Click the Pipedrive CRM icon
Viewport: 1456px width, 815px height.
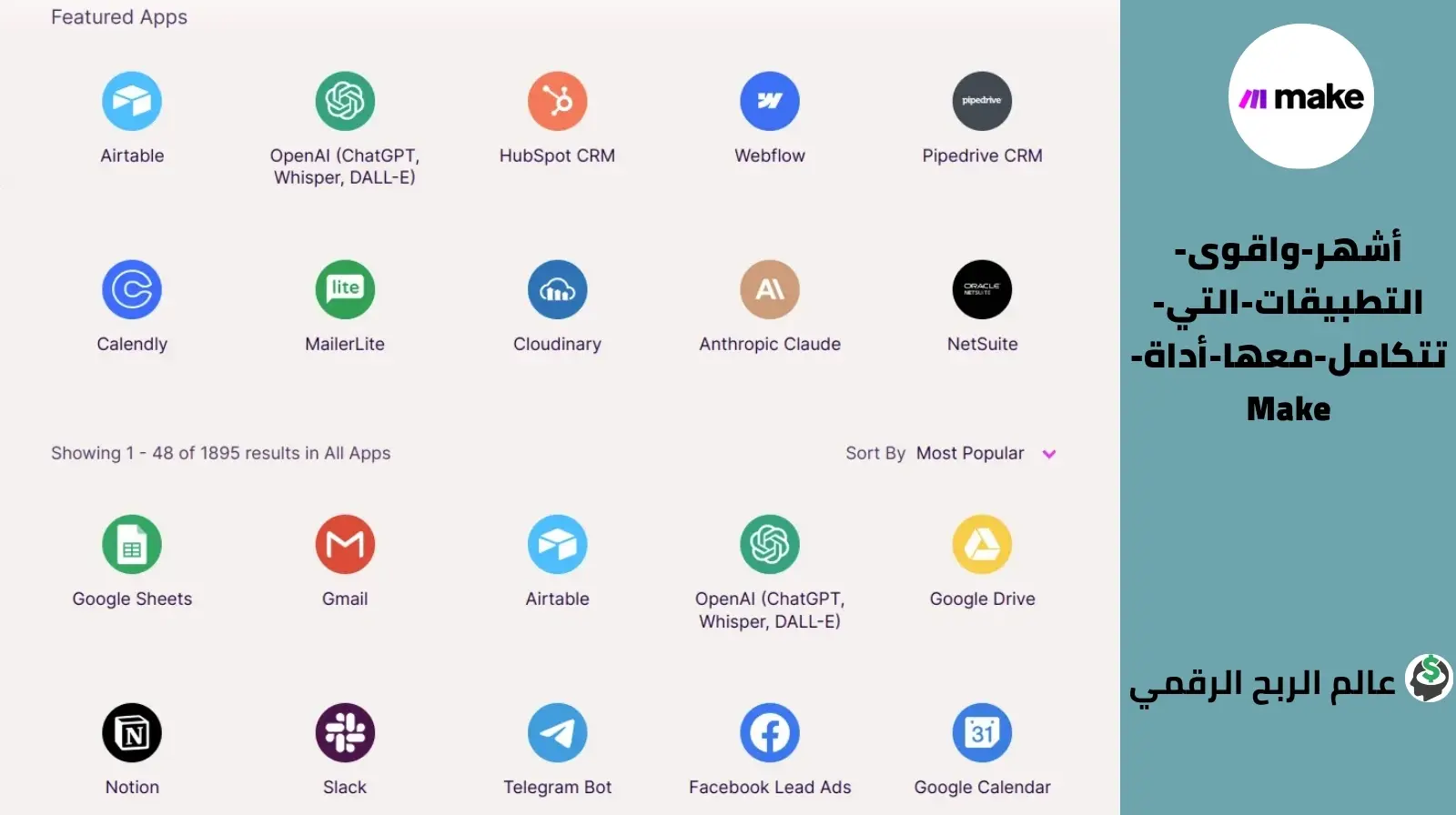(x=982, y=101)
